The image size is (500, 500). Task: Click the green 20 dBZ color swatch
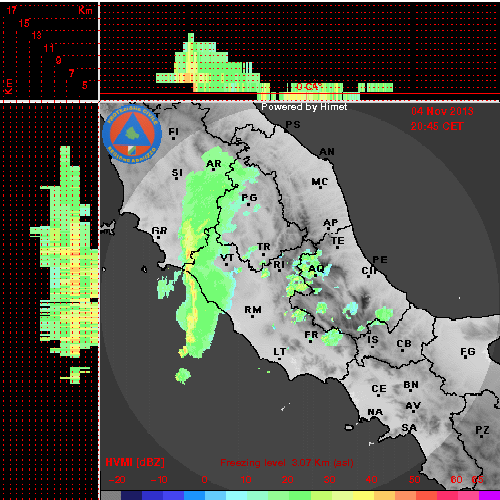click(288, 495)
